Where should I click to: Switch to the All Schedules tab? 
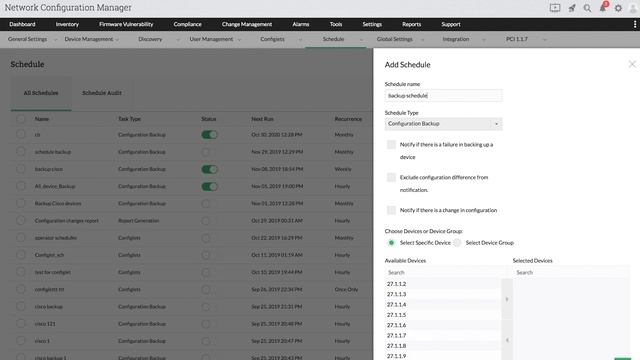point(41,93)
